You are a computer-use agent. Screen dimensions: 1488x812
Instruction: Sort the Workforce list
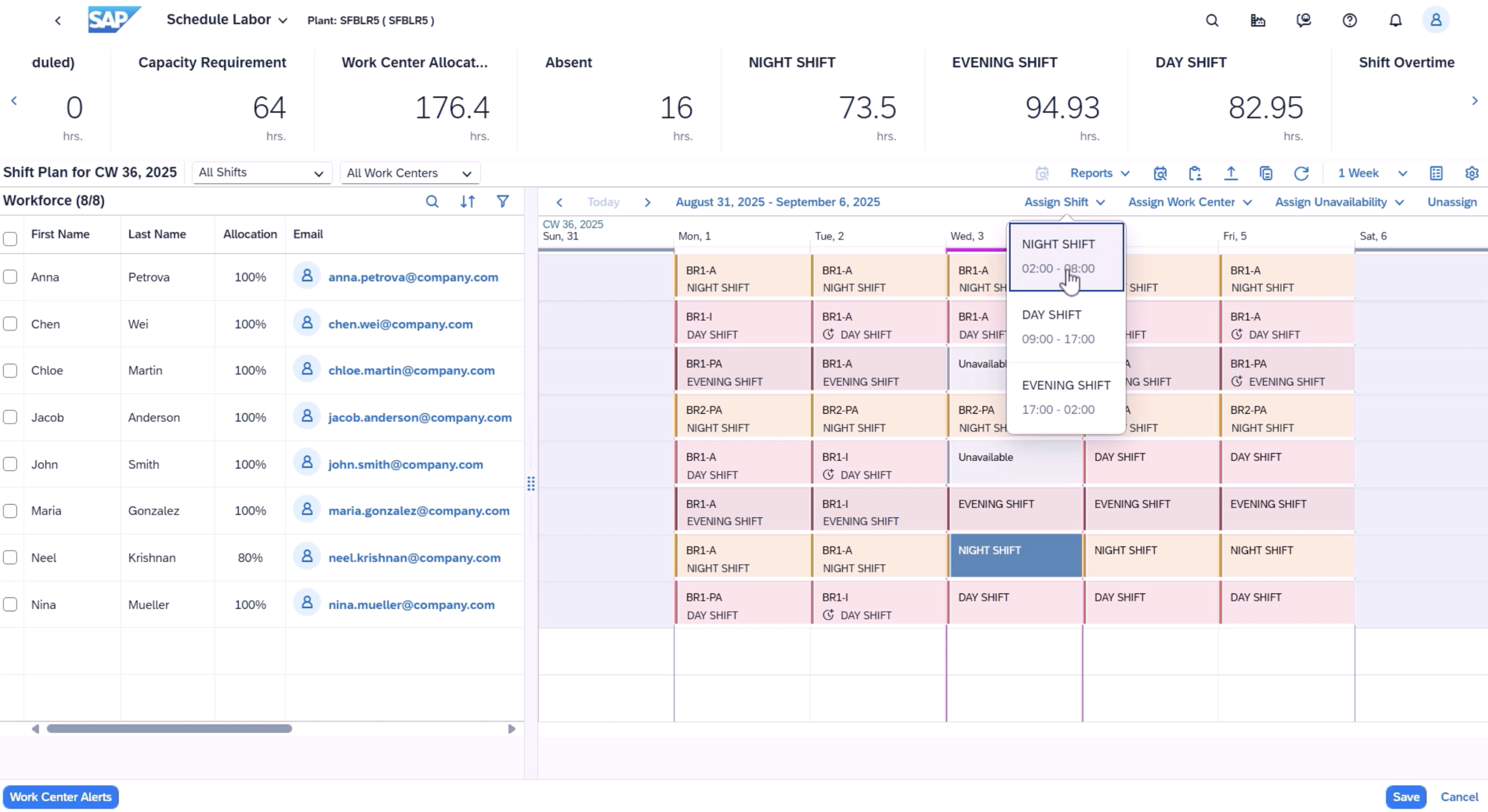tap(467, 201)
